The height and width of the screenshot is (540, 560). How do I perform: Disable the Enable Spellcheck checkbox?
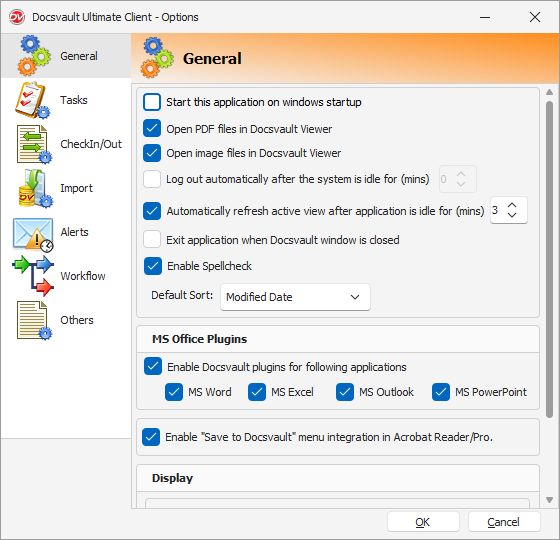[153, 266]
